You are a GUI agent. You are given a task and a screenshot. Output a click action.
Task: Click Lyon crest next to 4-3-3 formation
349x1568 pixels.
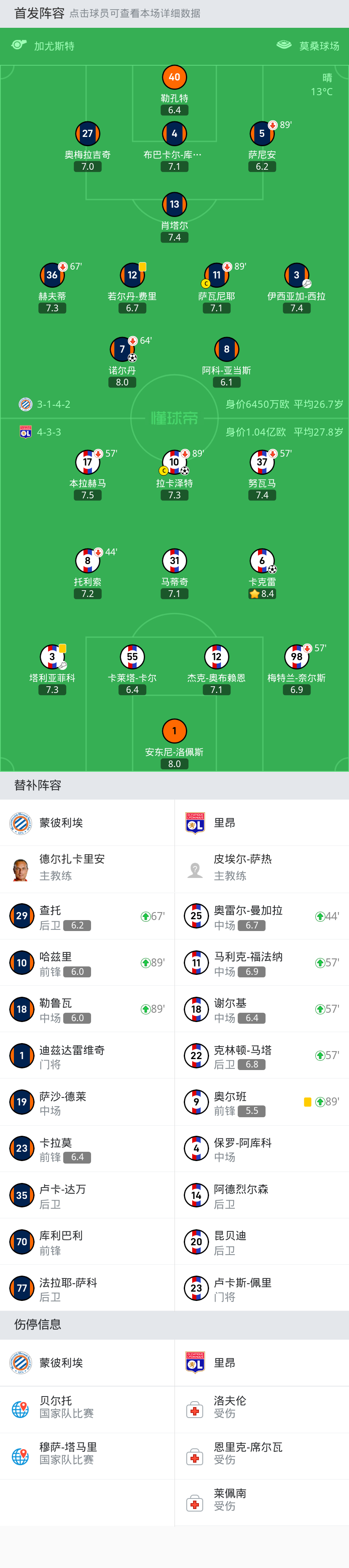point(25,432)
